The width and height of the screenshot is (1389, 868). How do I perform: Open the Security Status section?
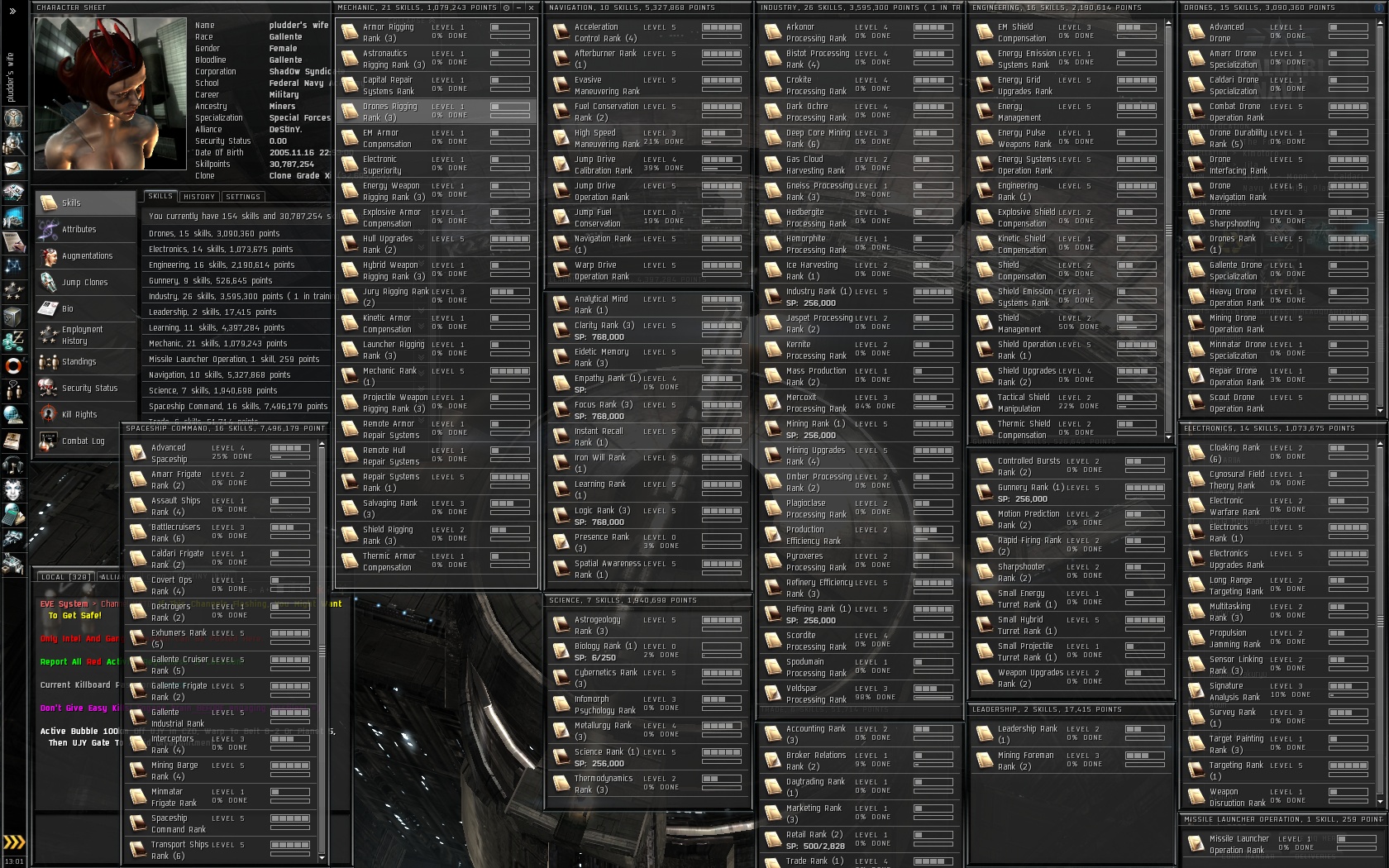pyautogui.click(x=86, y=388)
